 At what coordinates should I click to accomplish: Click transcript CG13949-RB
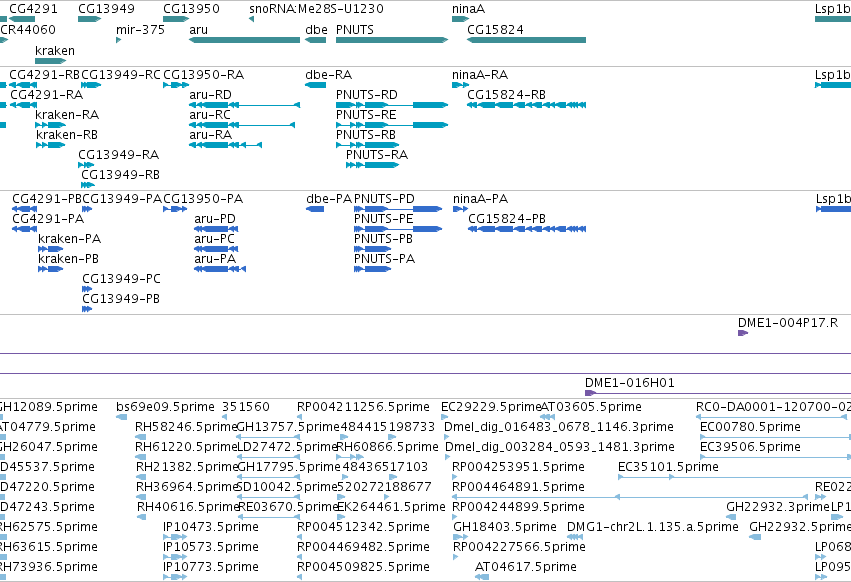[x=88, y=185]
